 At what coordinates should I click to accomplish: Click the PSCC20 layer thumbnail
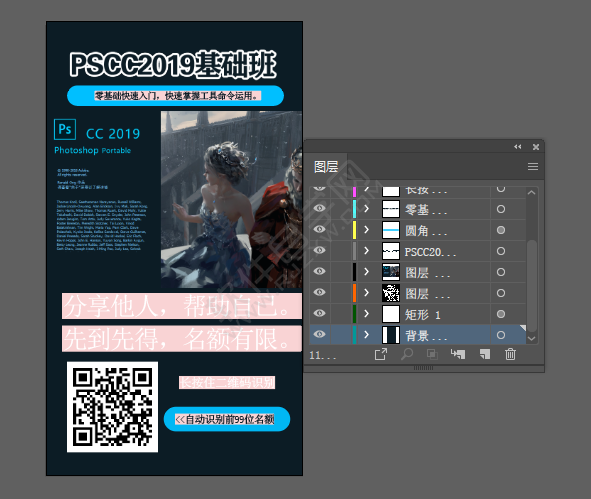click(391, 251)
